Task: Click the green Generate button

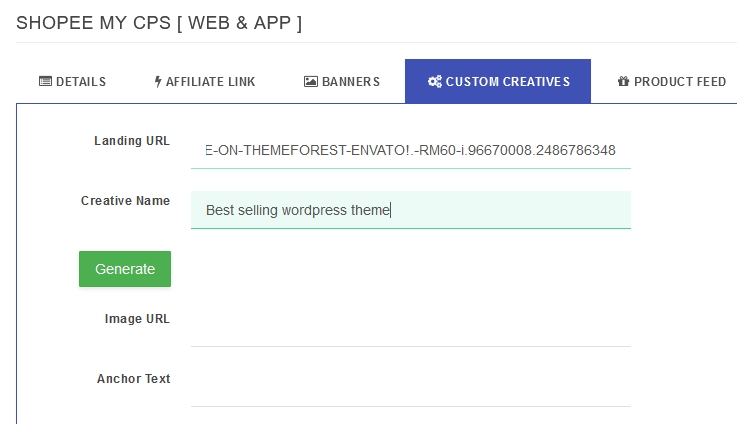Action: [x=125, y=269]
